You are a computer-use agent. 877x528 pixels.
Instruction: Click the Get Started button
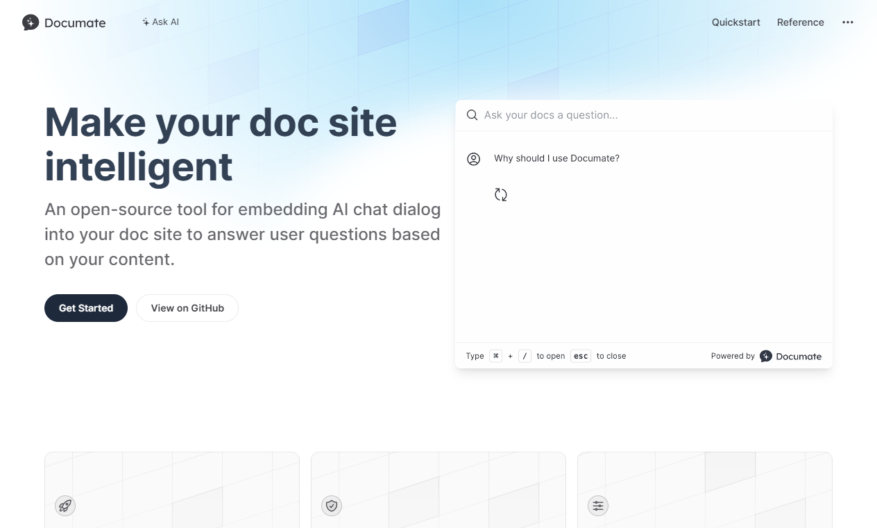point(86,308)
